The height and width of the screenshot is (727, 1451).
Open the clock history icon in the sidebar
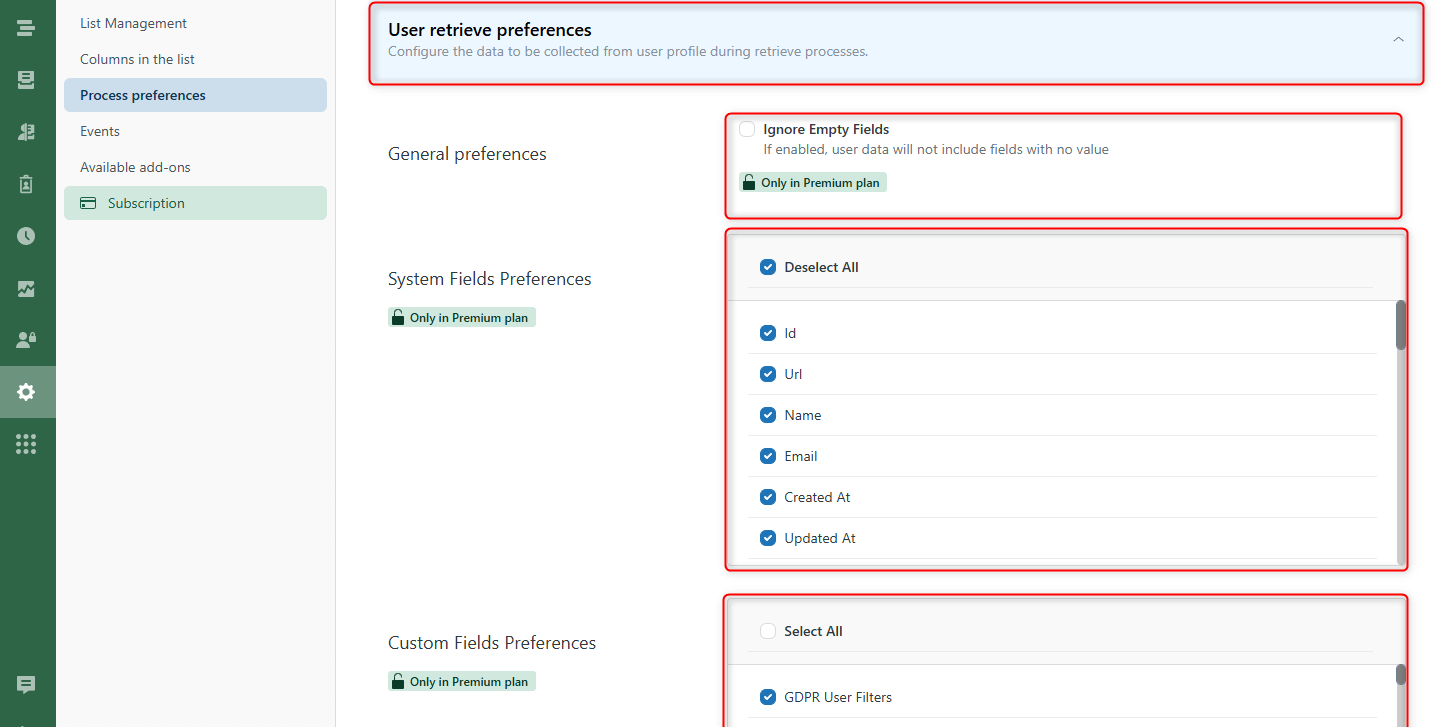click(26, 236)
